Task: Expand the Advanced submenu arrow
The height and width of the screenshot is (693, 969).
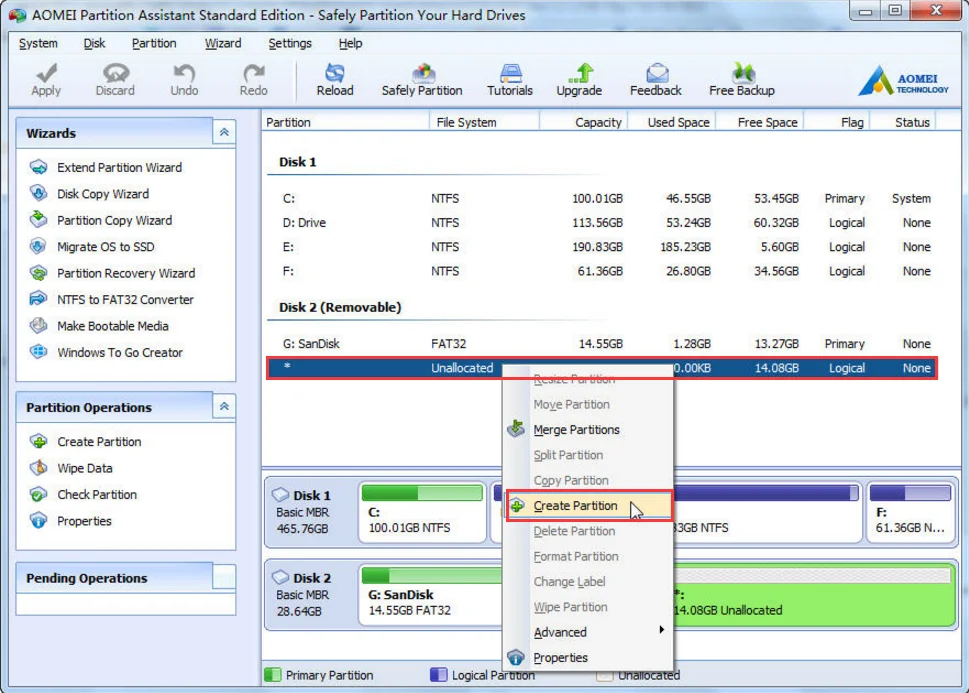Action: pyautogui.click(x=661, y=629)
